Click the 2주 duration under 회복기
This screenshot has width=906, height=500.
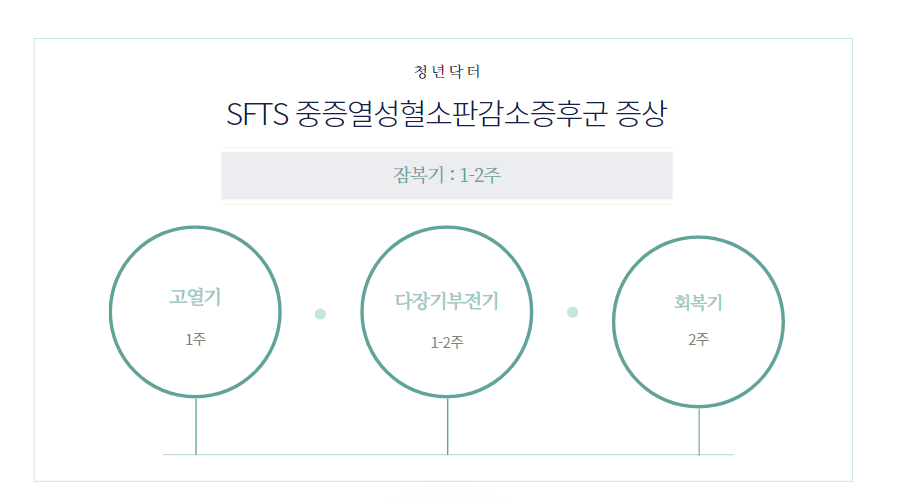point(698,340)
